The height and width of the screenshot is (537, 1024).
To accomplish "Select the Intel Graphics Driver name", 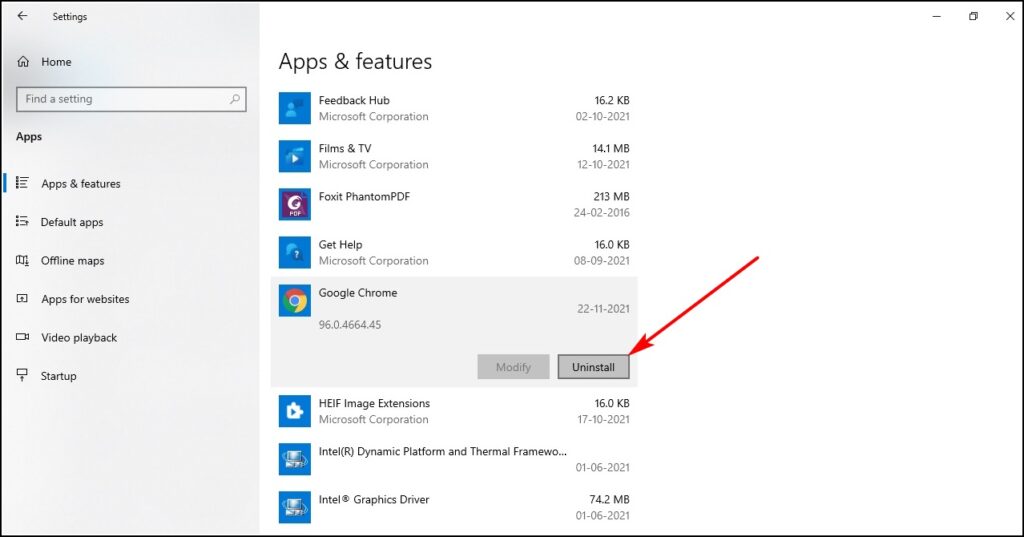I will (x=374, y=500).
